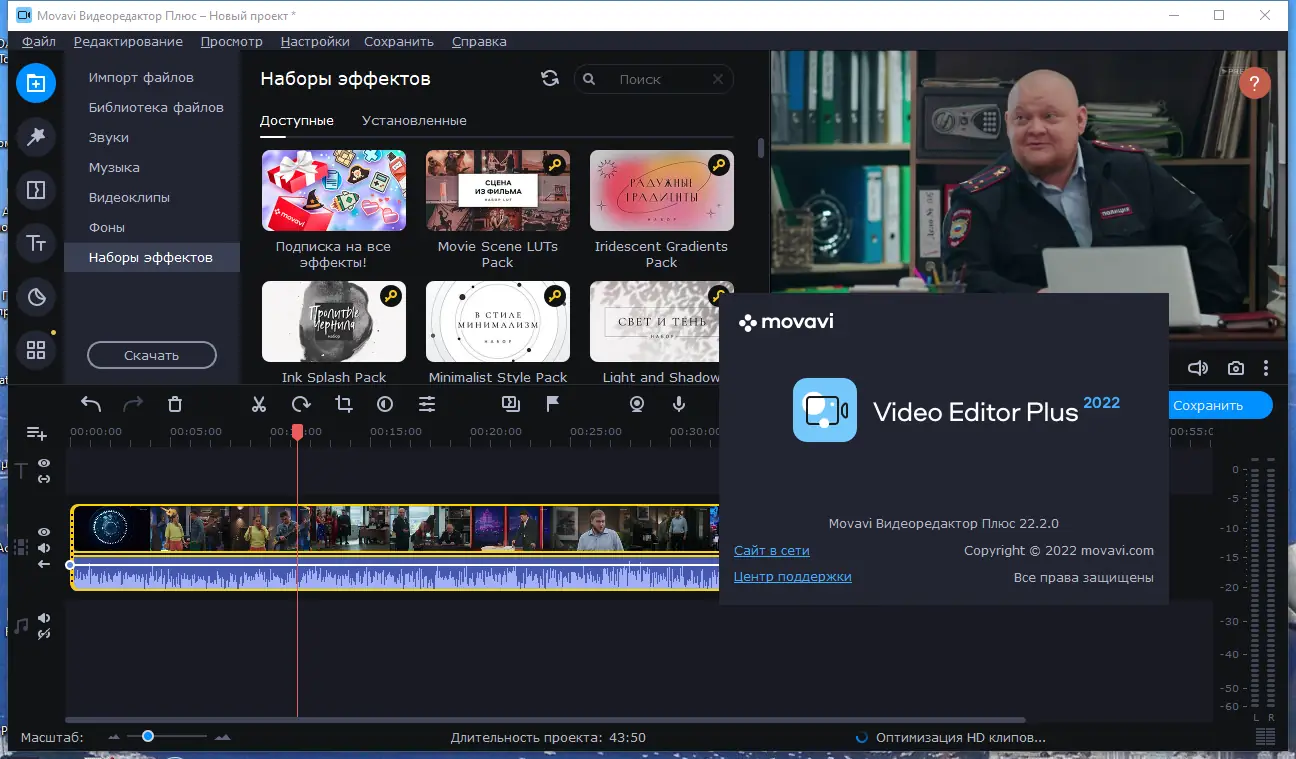Open the Movie Scene LUTs Pack thumbnail
This screenshot has width=1296, height=759.
[x=497, y=190]
